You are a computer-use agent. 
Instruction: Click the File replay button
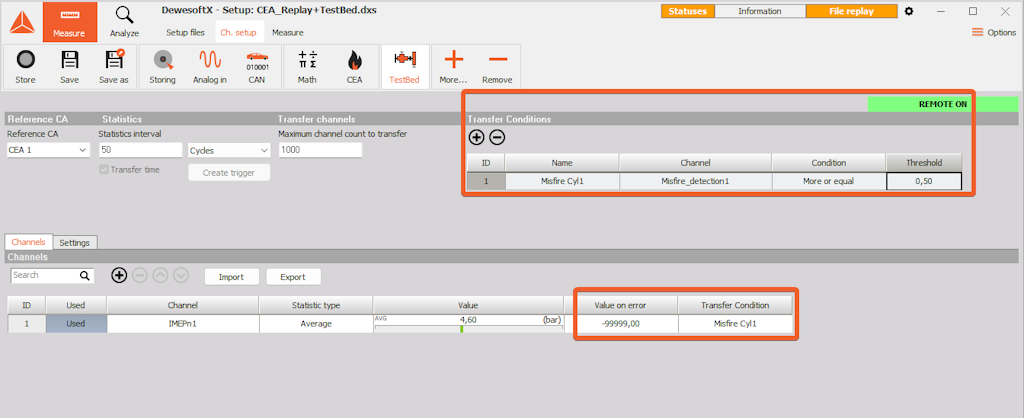[851, 11]
